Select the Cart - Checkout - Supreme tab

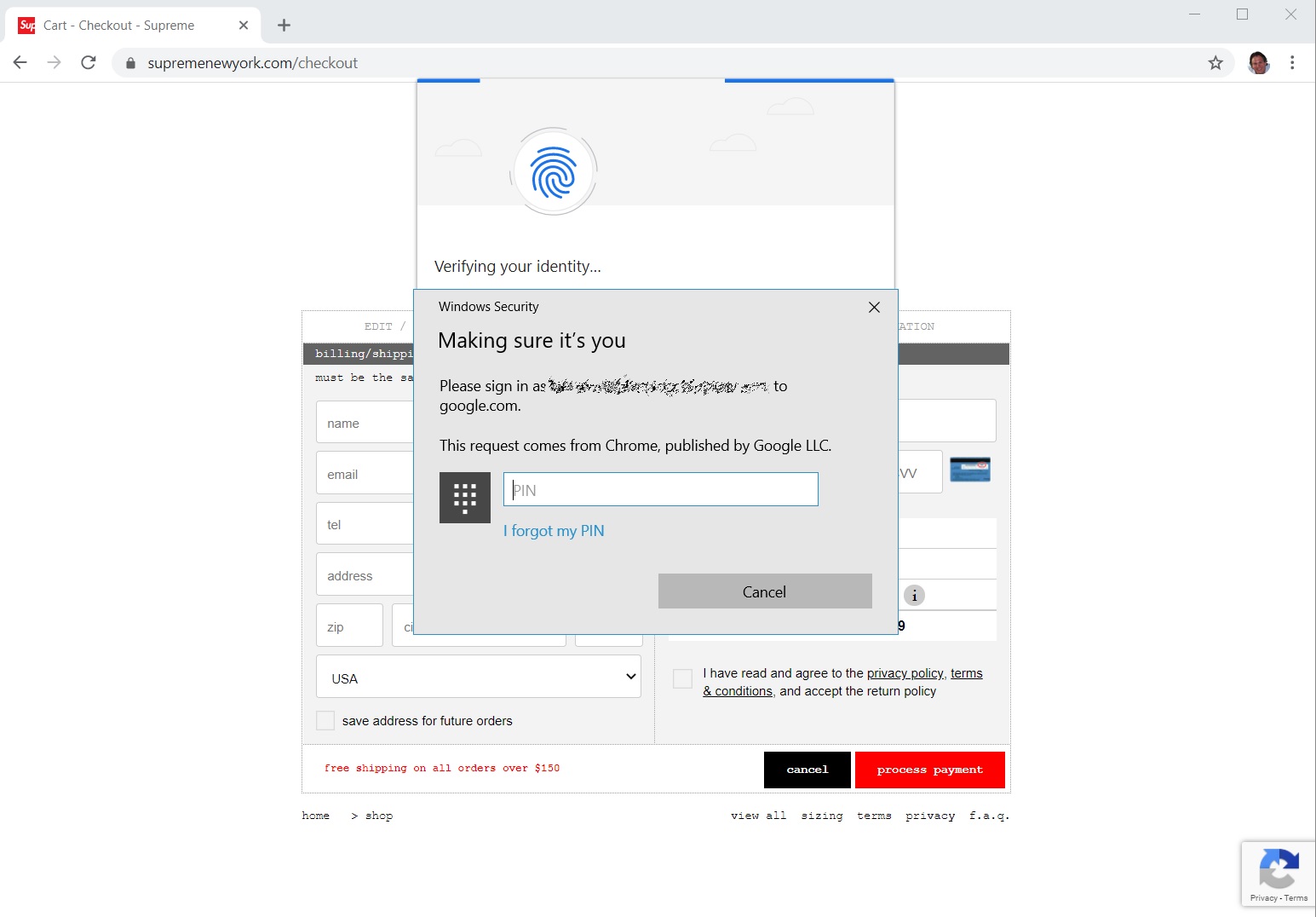[135, 26]
